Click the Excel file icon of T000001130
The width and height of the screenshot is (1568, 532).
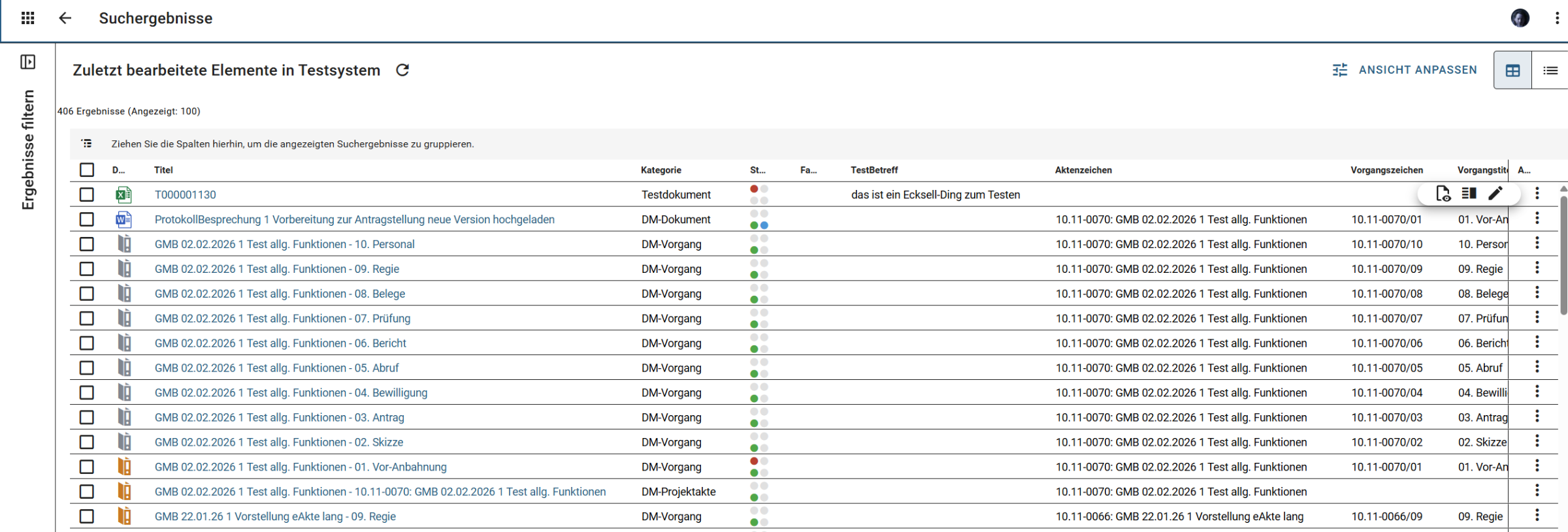pyautogui.click(x=123, y=195)
